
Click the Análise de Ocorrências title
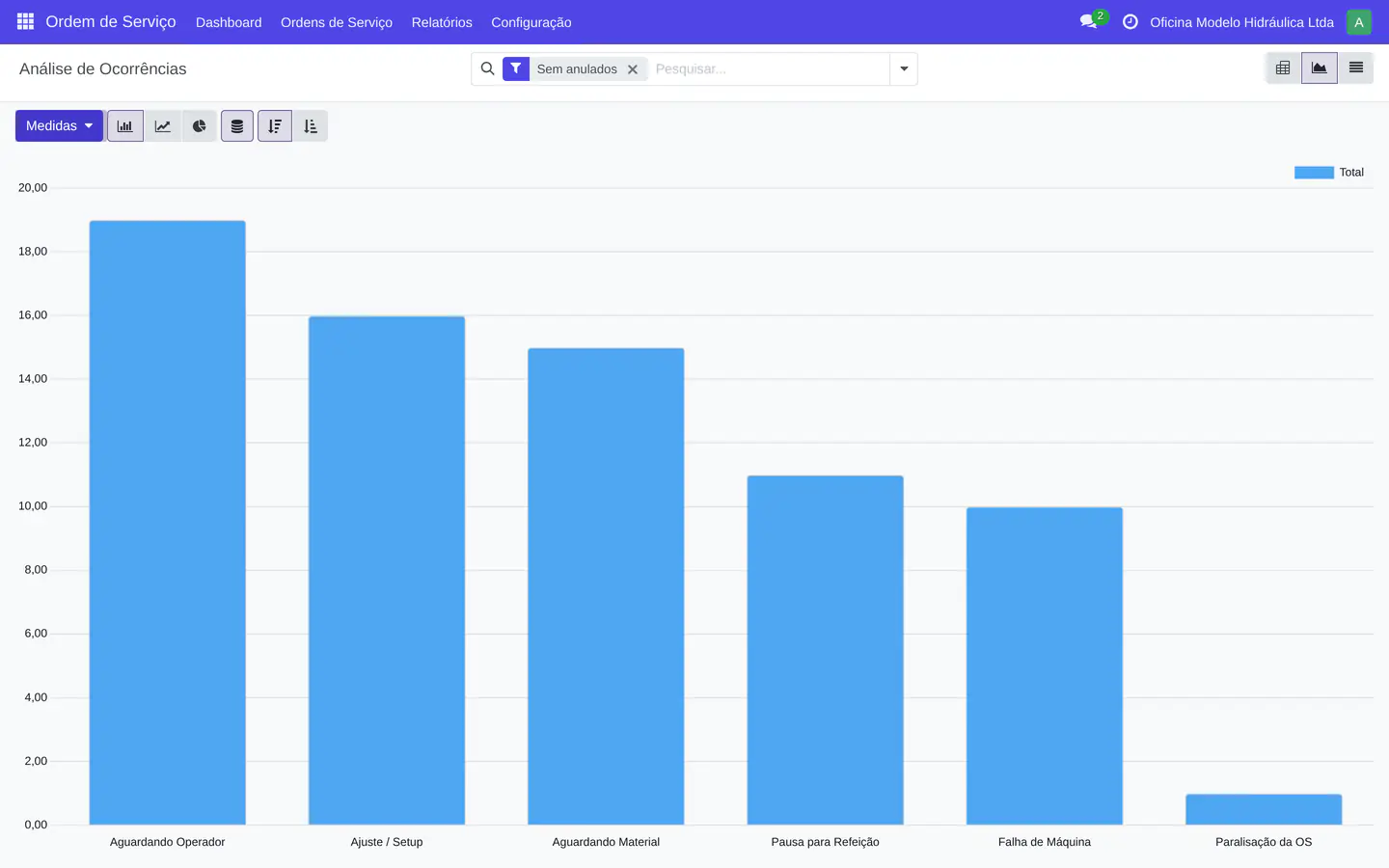(x=103, y=69)
